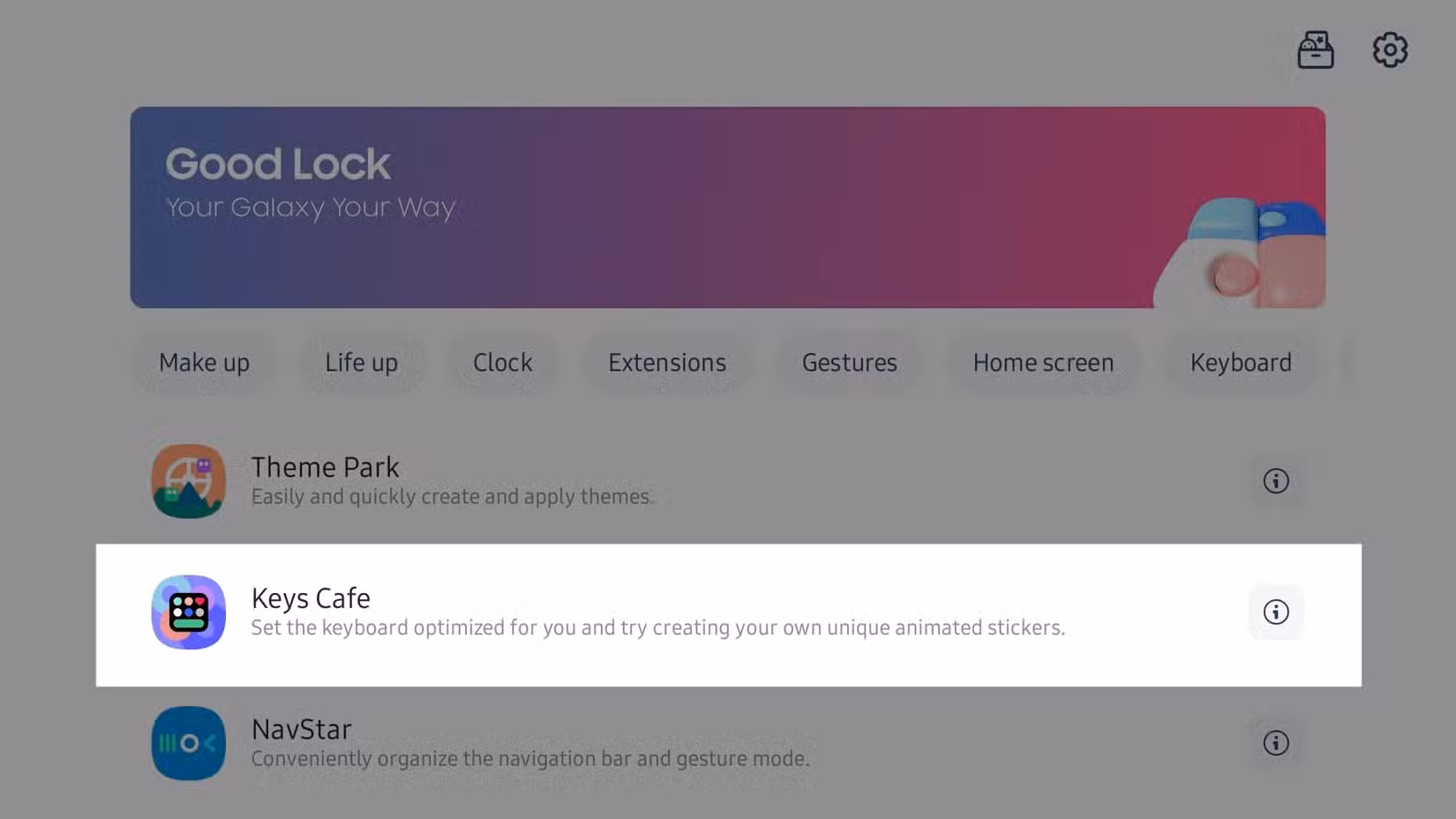This screenshot has height=819, width=1456.
Task: Open the Gestures category tab
Action: tap(850, 363)
